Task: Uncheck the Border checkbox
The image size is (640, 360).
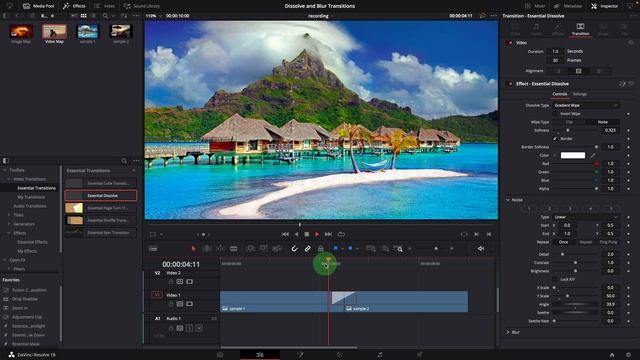Action: [x=555, y=139]
